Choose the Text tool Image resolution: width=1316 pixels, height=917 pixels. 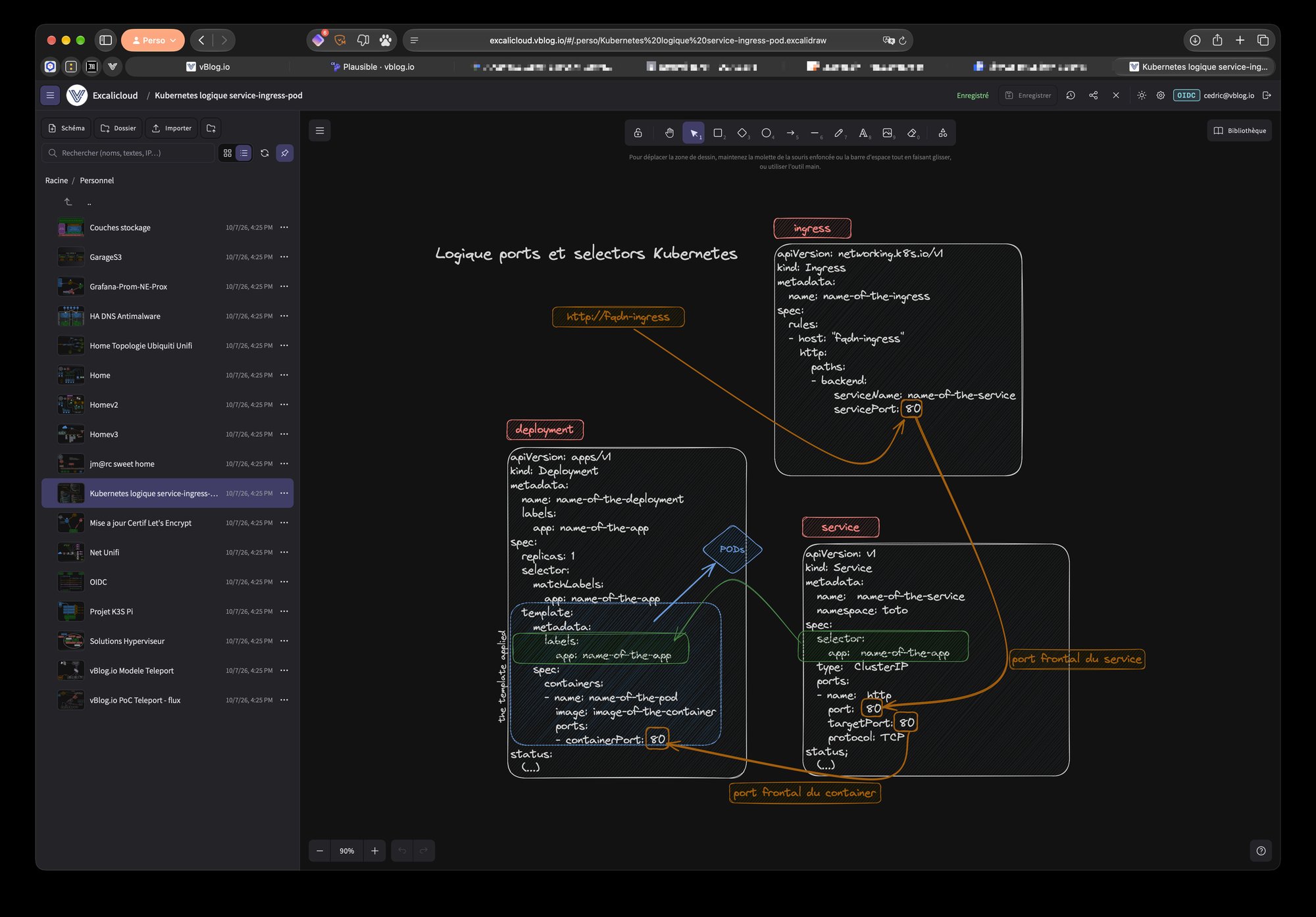[x=863, y=133]
